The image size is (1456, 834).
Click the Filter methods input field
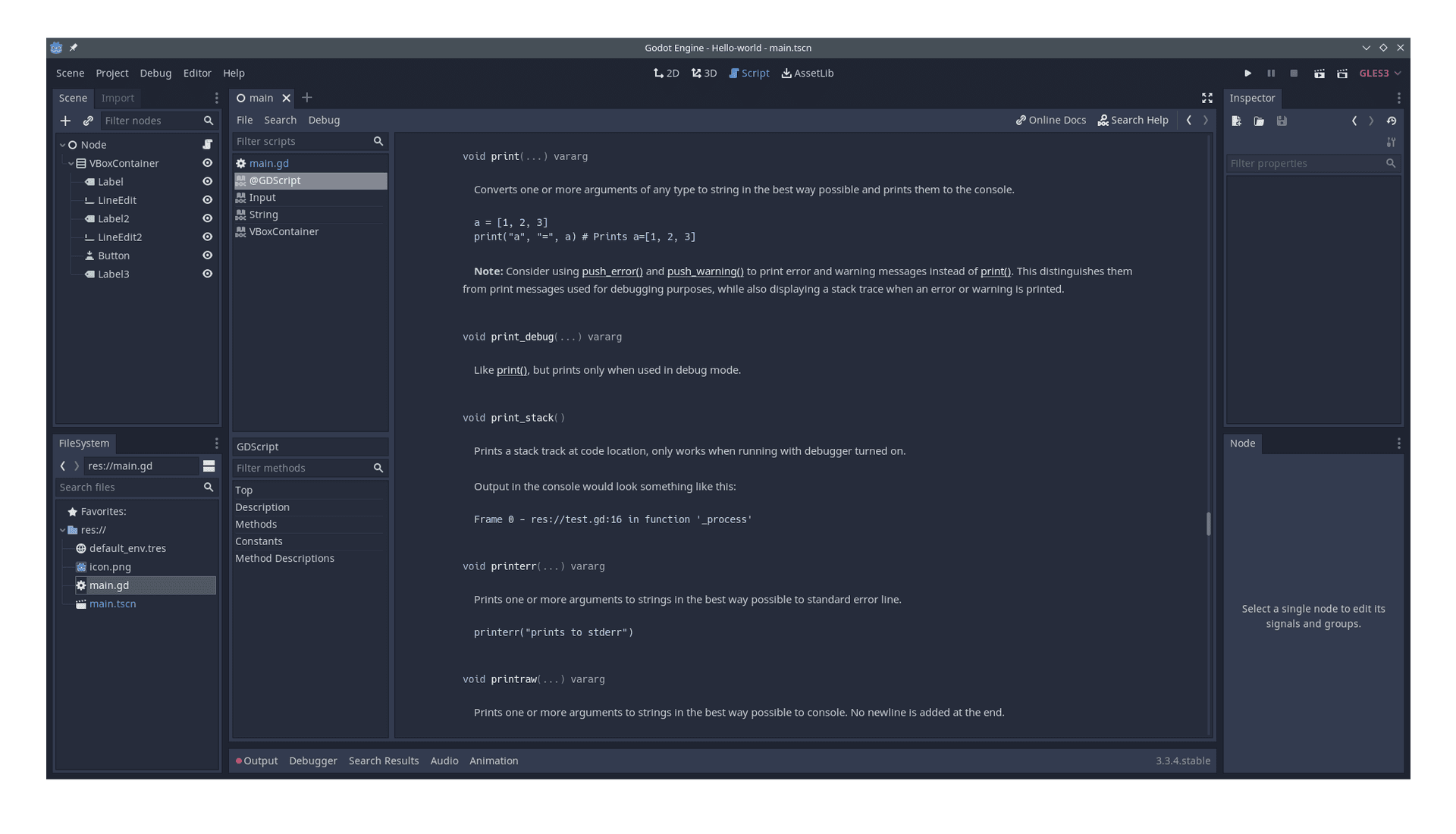[x=300, y=467]
